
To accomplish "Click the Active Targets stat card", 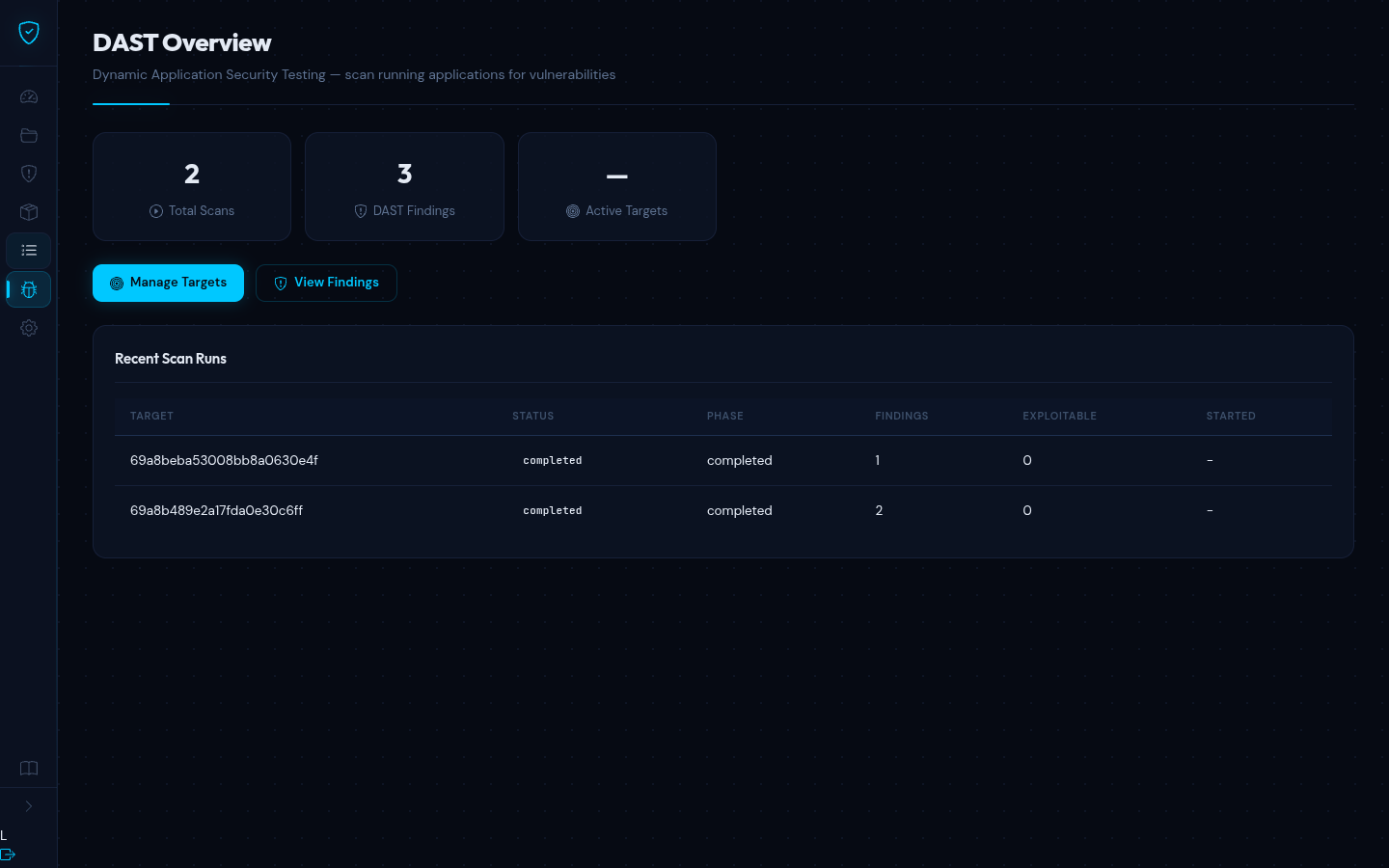I will (x=616, y=187).
